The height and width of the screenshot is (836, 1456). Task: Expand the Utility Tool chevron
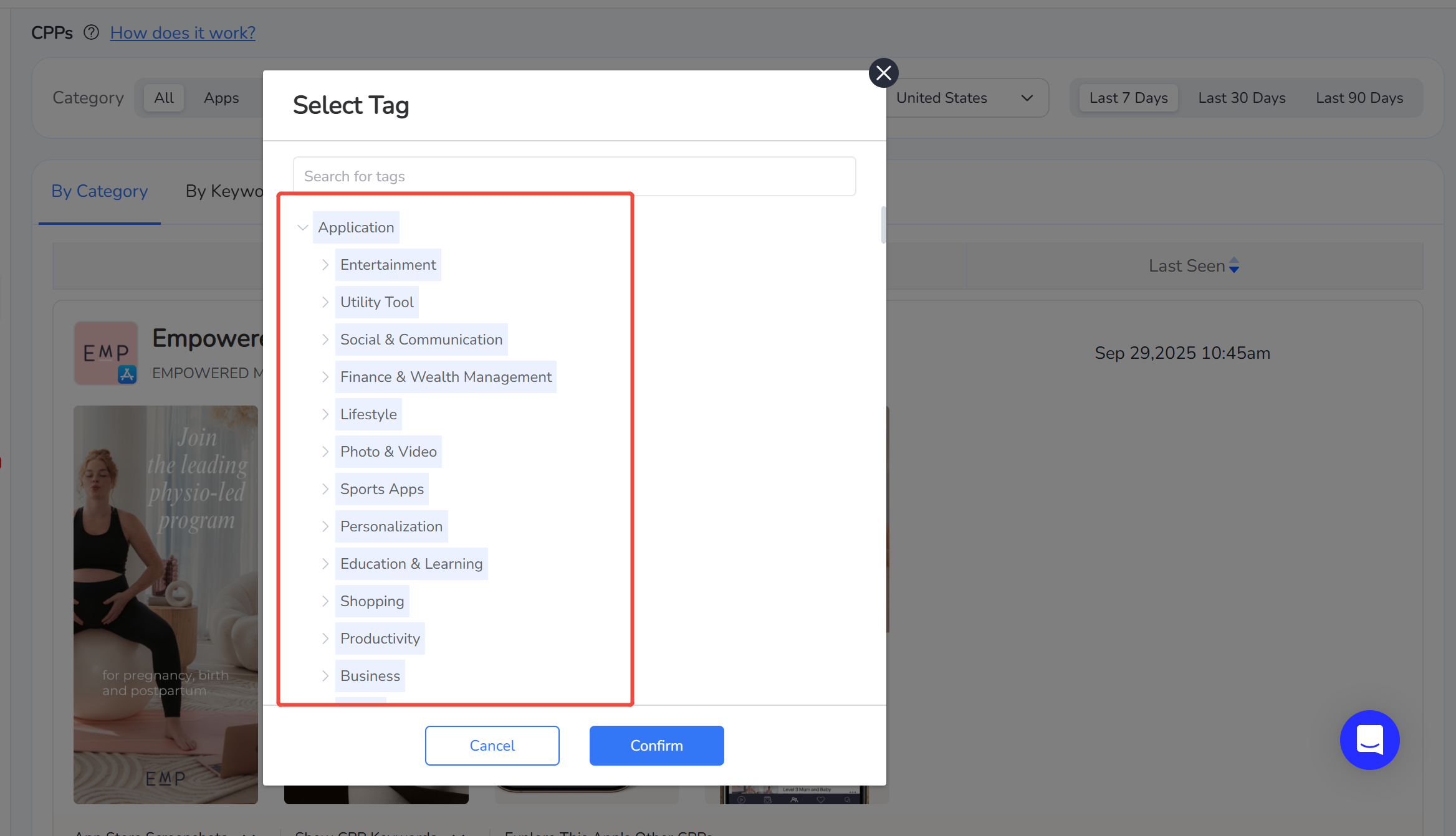pyautogui.click(x=325, y=302)
